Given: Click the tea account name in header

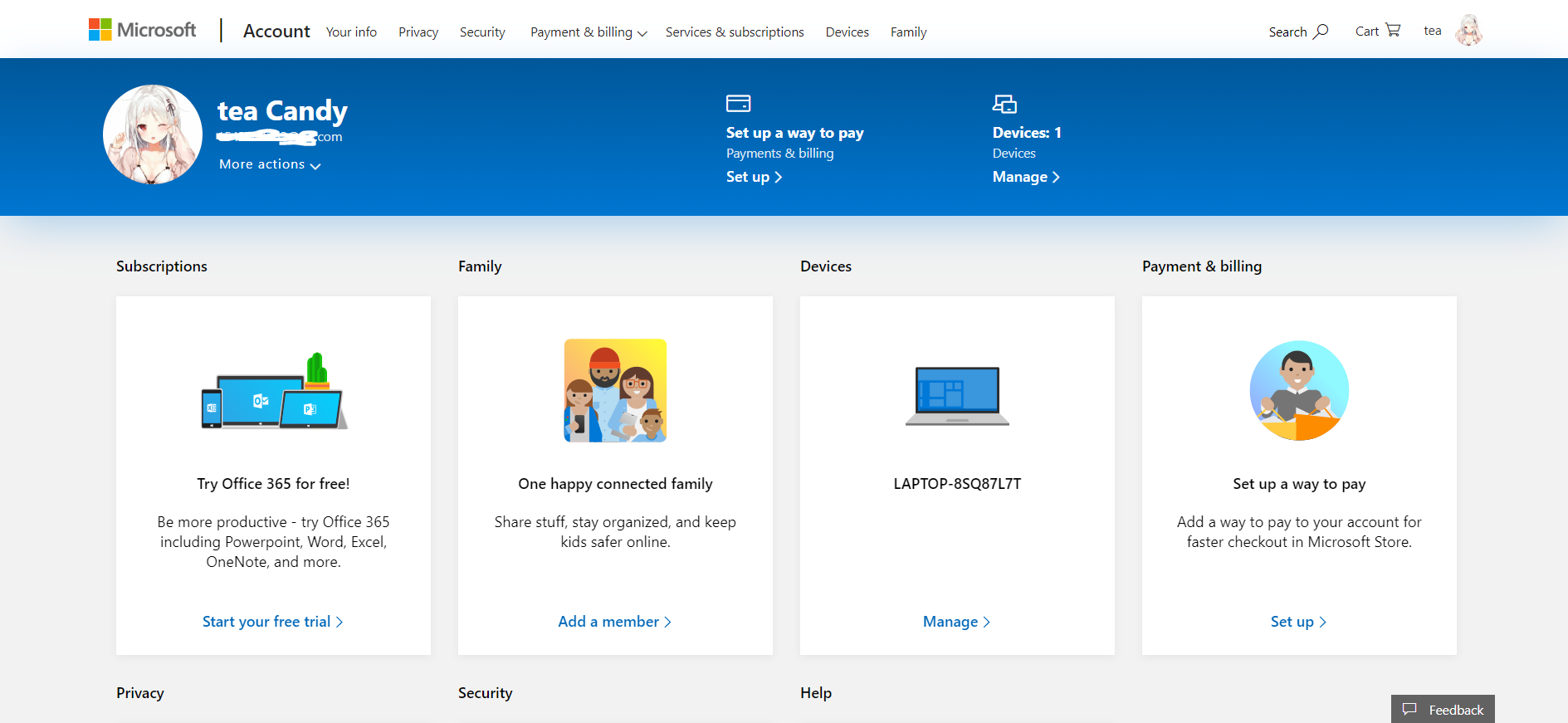Looking at the screenshot, I should (x=1433, y=31).
